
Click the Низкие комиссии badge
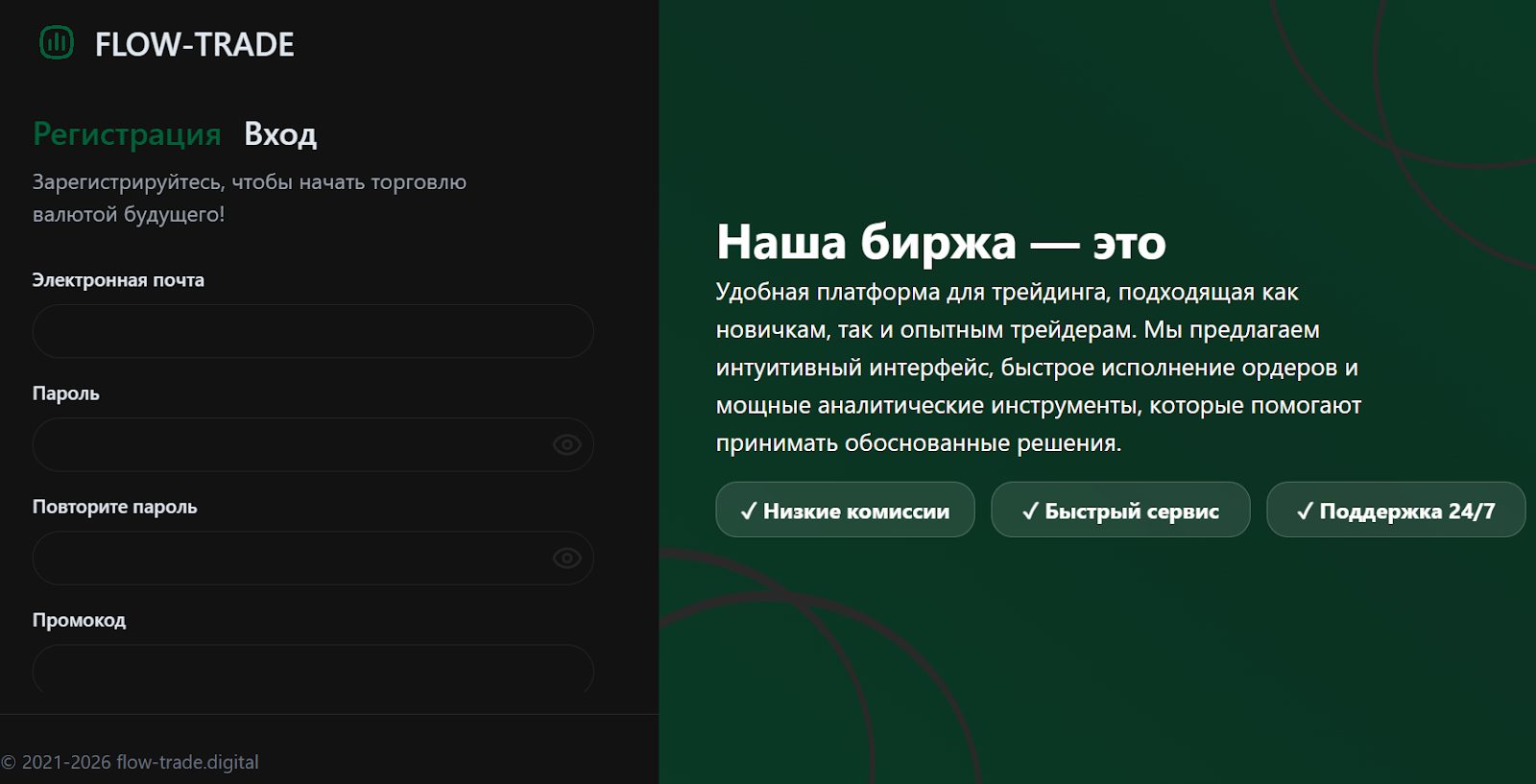[845, 510]
